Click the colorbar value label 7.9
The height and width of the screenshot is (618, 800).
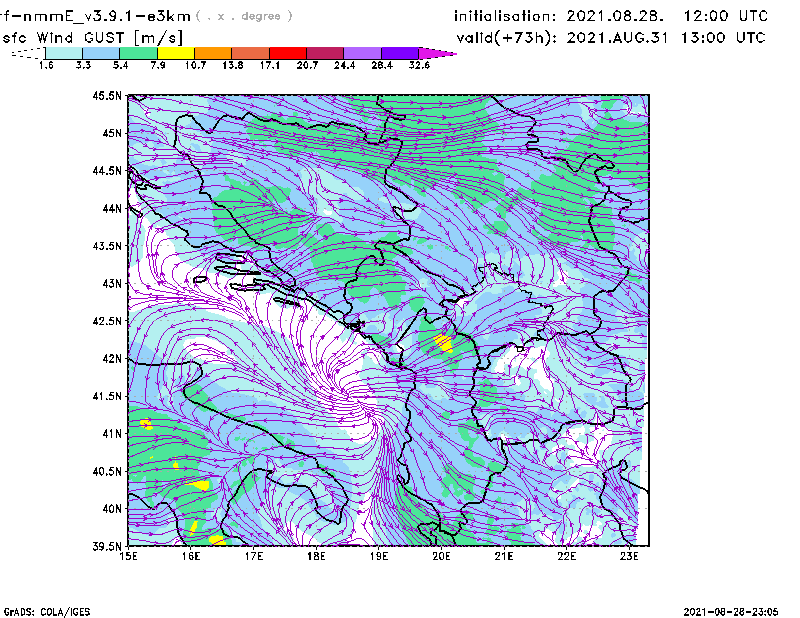coord(158,65)
